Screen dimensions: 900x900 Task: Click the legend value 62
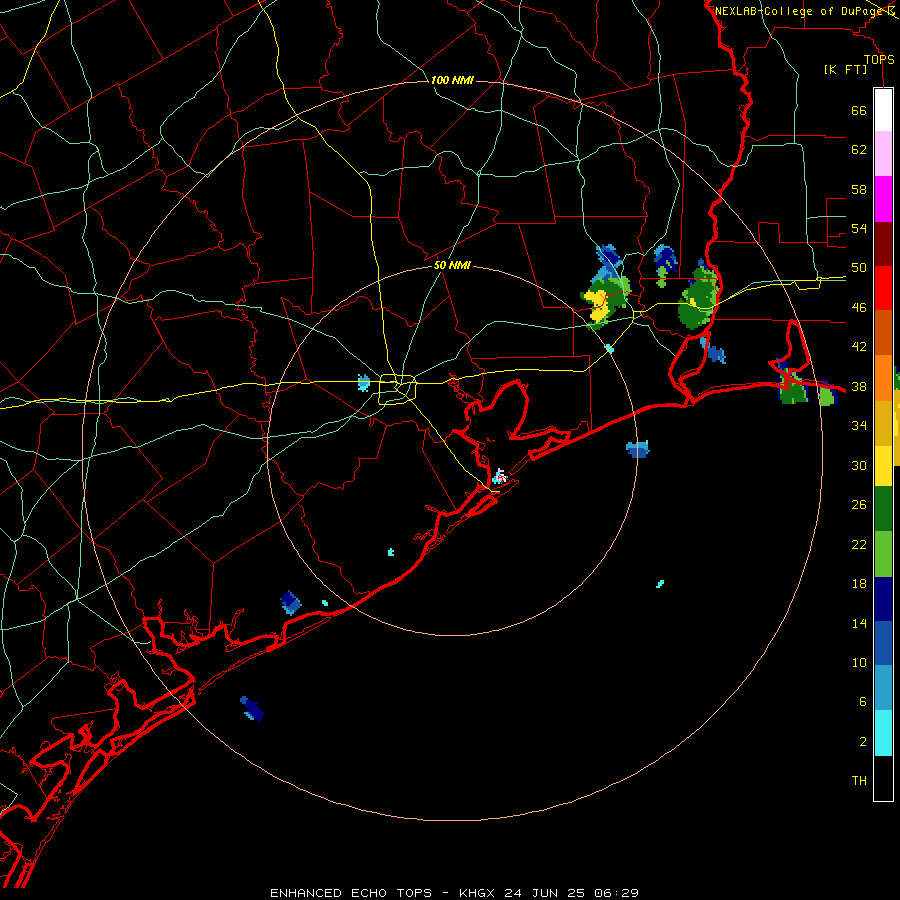coord(859,150)
